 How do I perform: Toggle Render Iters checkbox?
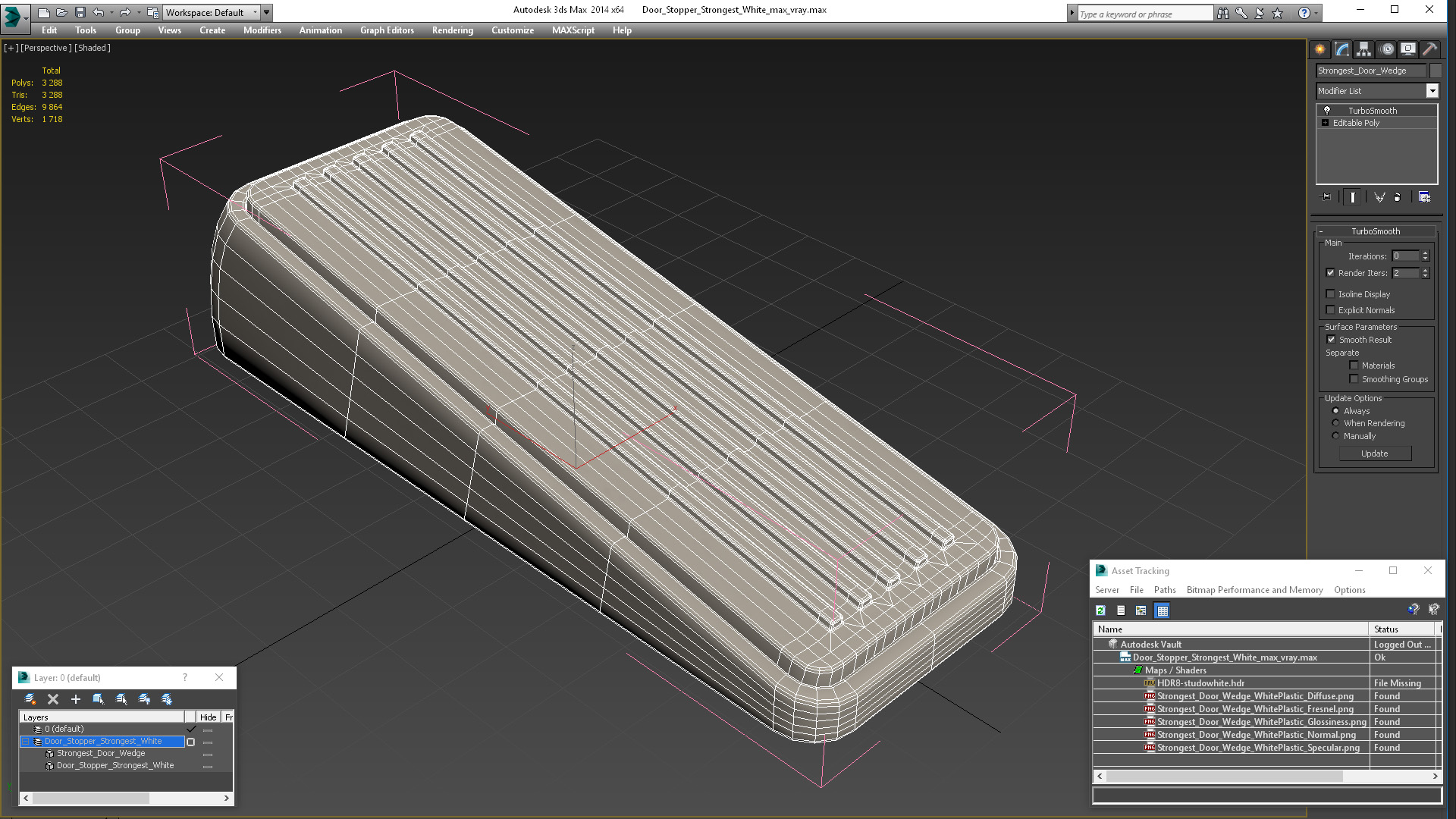pyautogui.click(x=1330, y=273)
